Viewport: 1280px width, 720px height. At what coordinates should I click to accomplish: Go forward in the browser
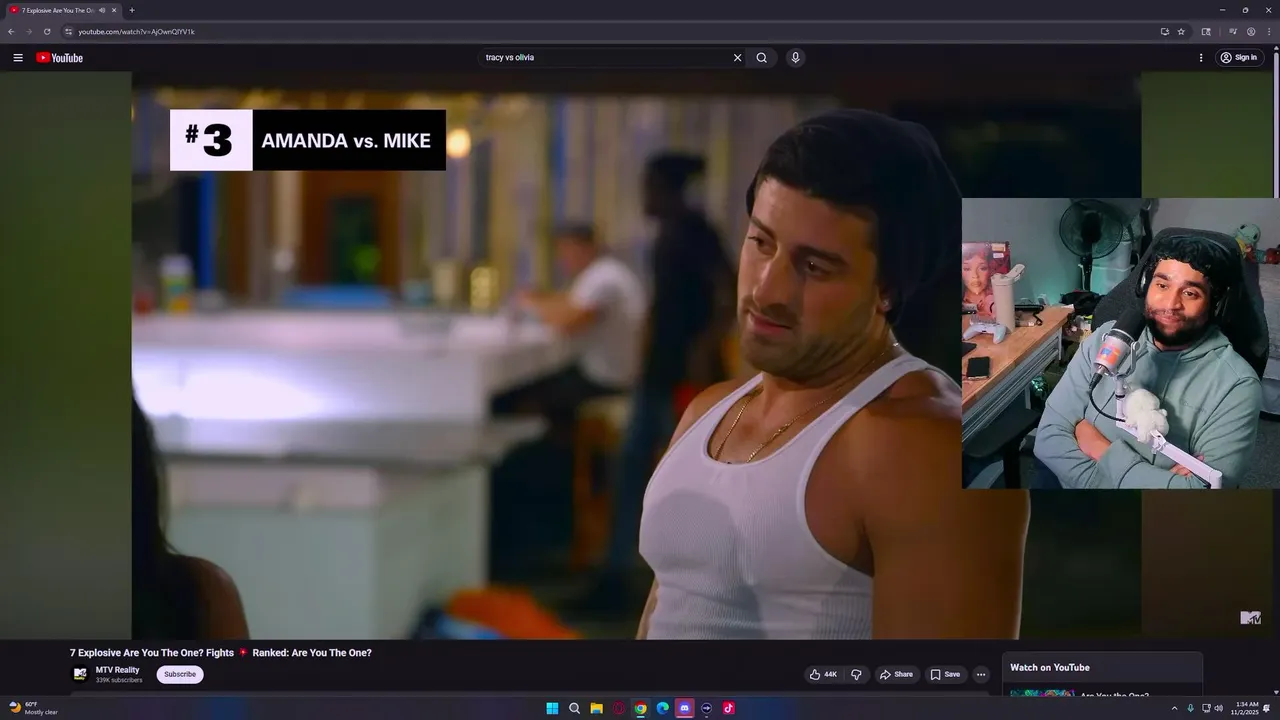pos(29,32)
